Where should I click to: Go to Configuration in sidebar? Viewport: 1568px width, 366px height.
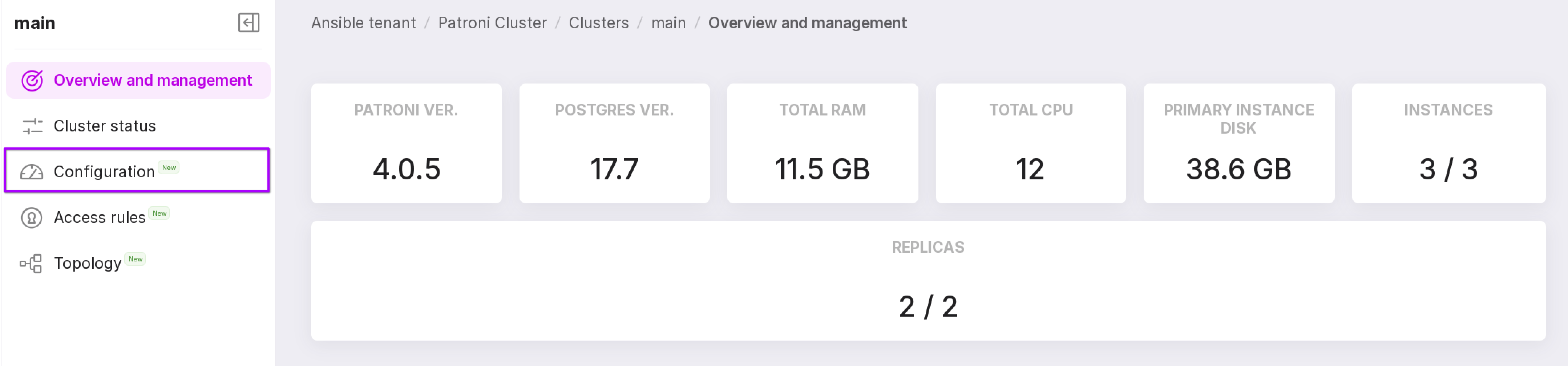click(x=104, y=172)
